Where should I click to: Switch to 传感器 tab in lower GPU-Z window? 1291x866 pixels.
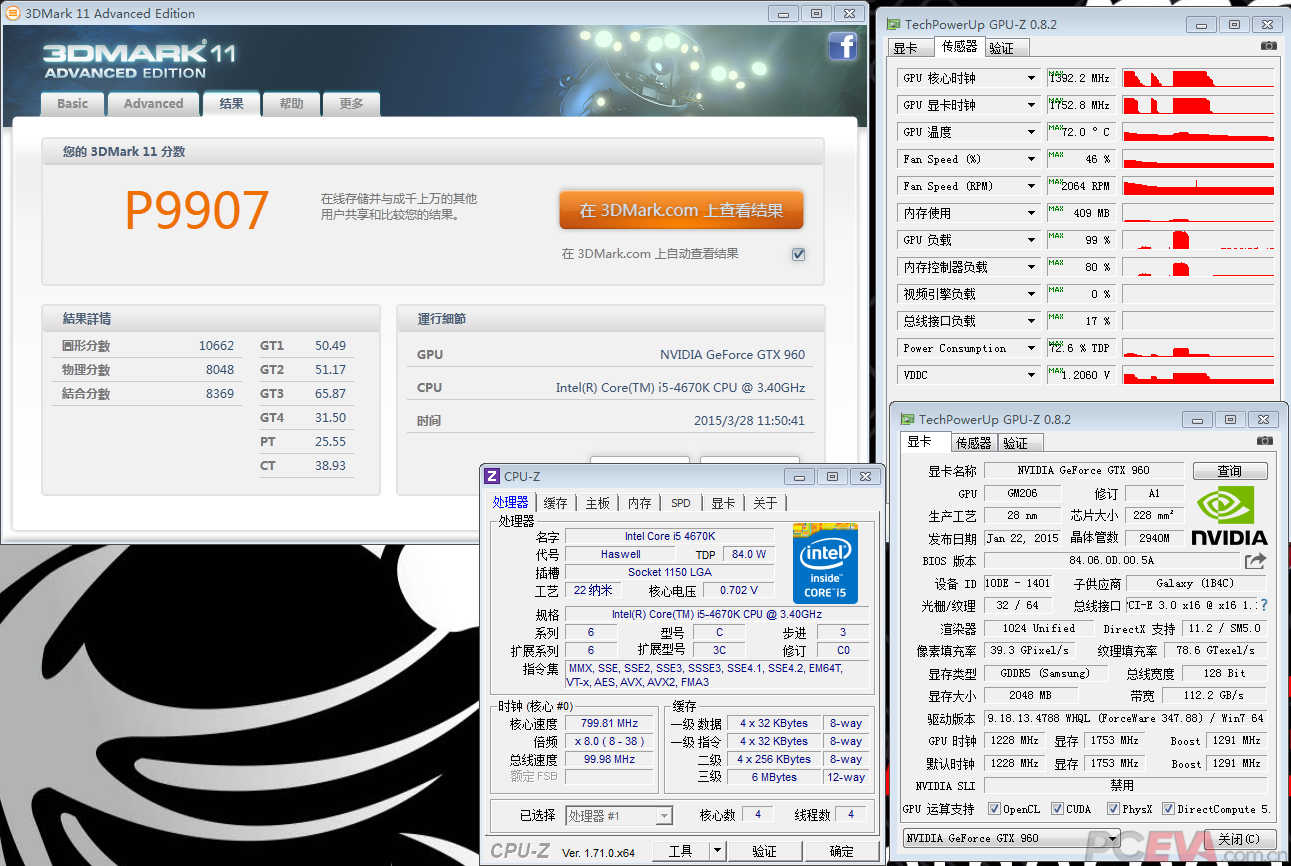pyautogui.click(x=973, y=443)
